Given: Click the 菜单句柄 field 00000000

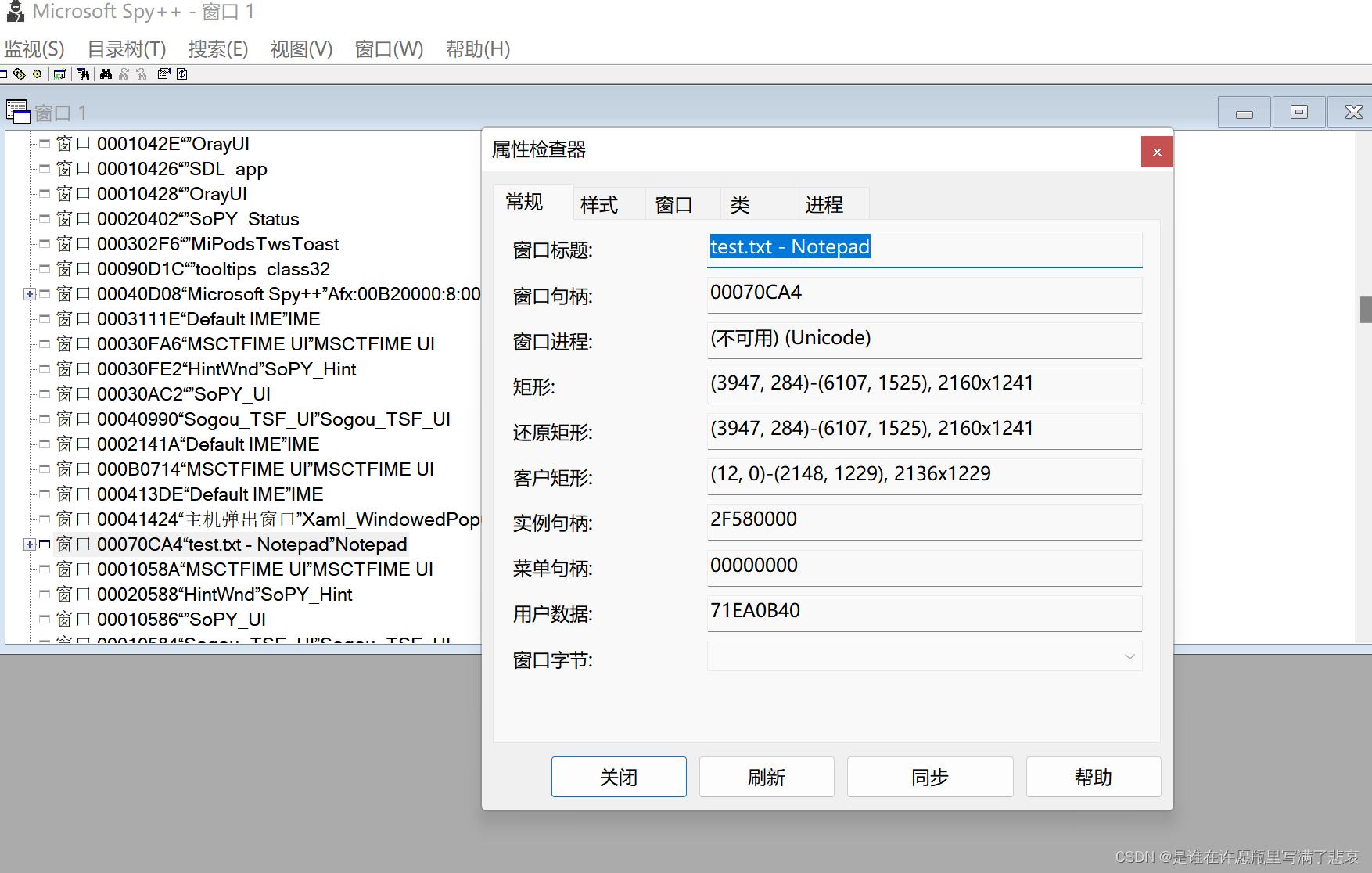Looking at the screenshot, I should 925,567.
